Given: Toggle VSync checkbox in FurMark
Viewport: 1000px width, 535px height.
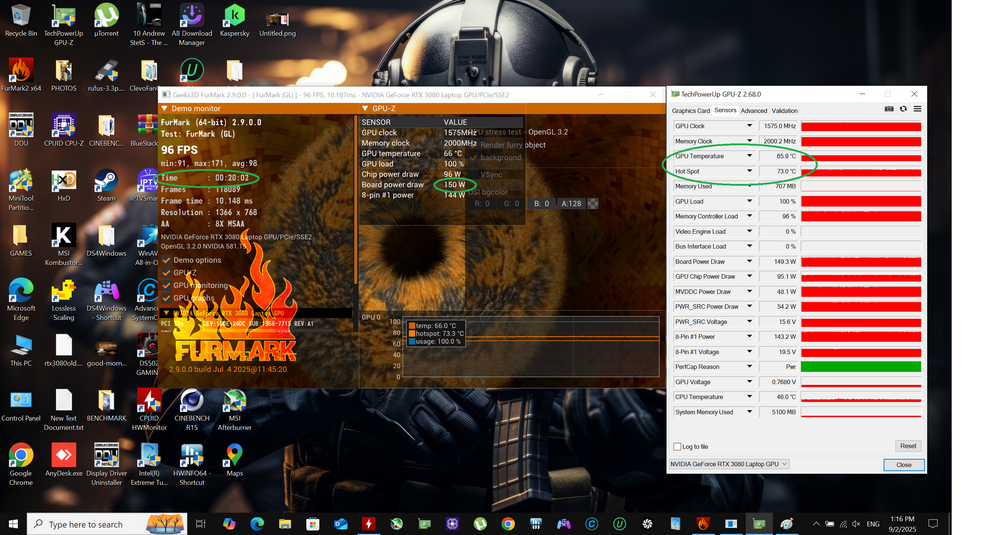Looking at the screenshot, I should (473, 174).
